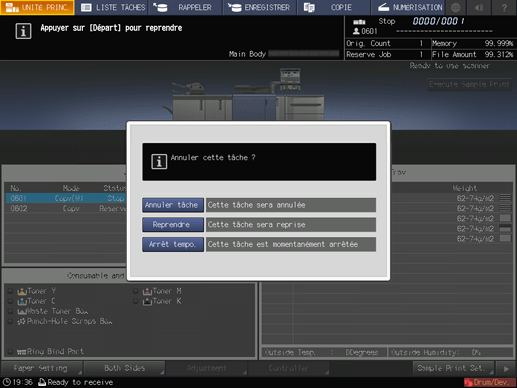Select job row 0601 in the list
Viewport: 517px width, 388px height.
[x=66, y=198]
